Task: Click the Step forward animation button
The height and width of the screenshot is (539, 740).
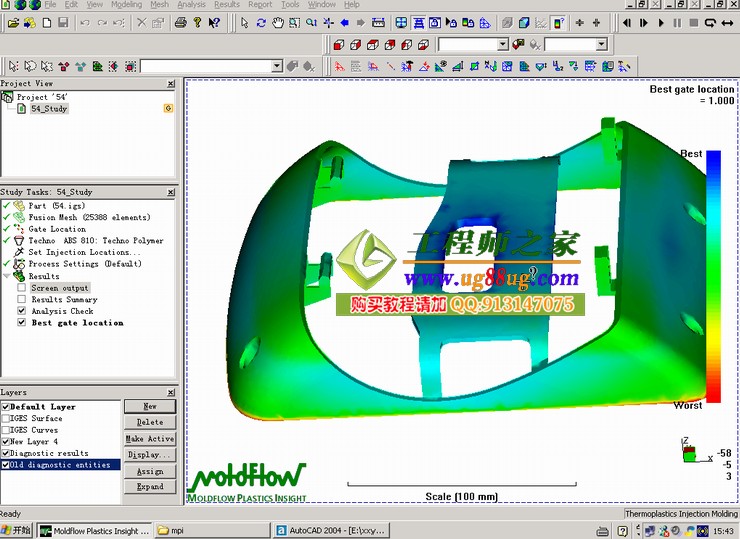Action: (x=644, y=23)
